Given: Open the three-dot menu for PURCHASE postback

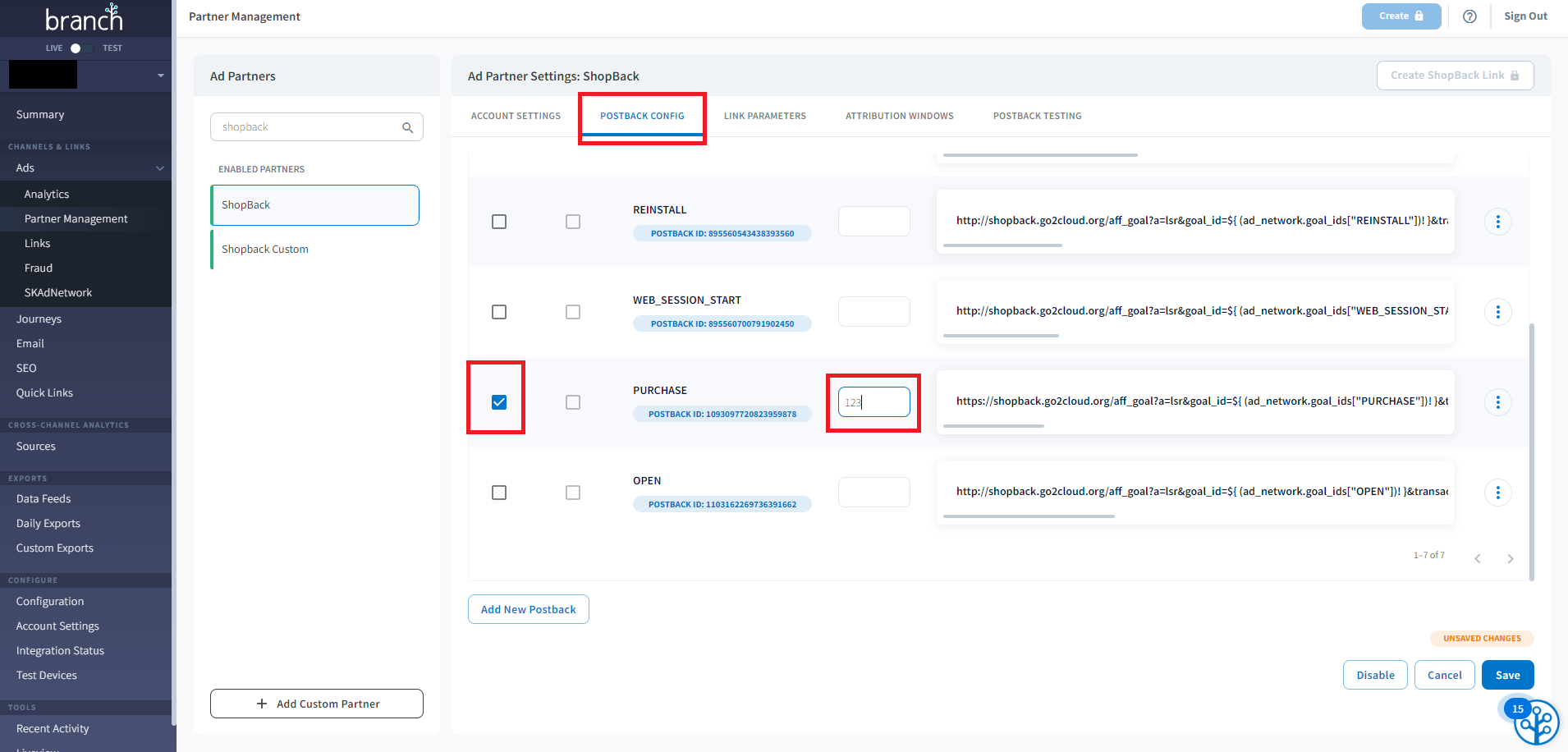Looking at the screenshot, I should click(1497, 402).
